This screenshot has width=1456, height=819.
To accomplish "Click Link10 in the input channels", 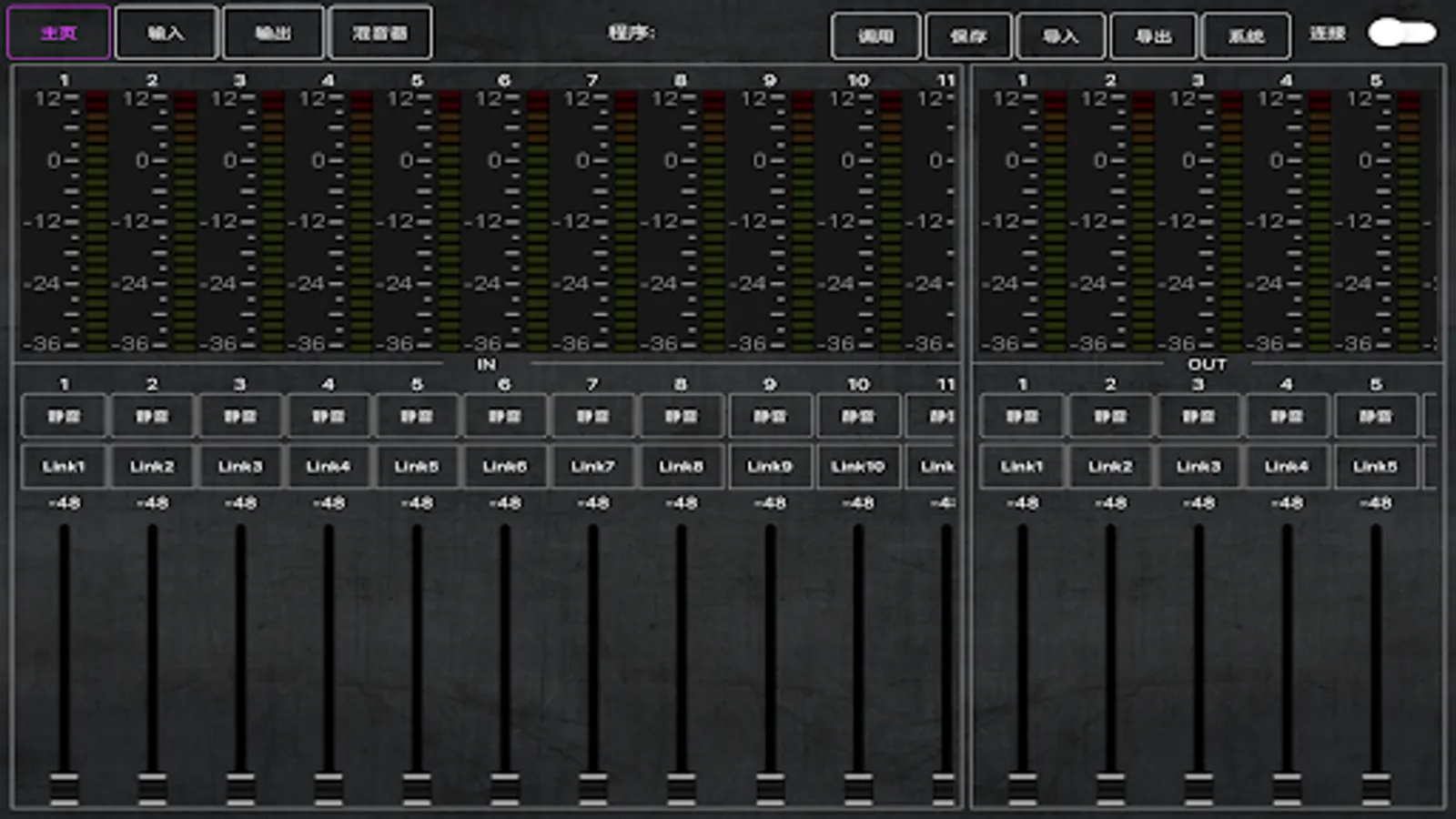I will tap(858, 467).
